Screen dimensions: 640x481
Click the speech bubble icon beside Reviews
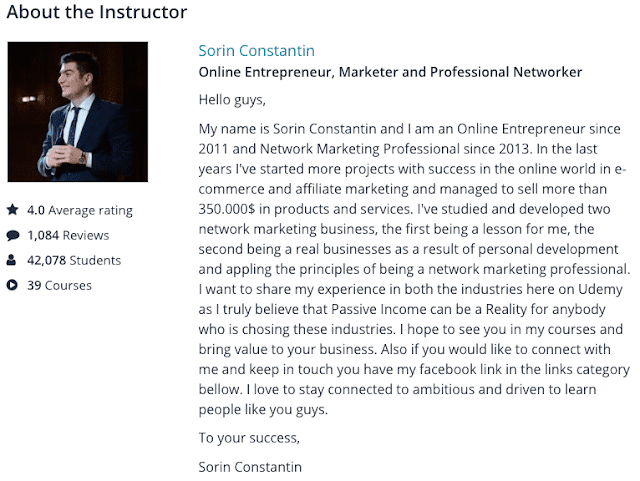[12, 236]
